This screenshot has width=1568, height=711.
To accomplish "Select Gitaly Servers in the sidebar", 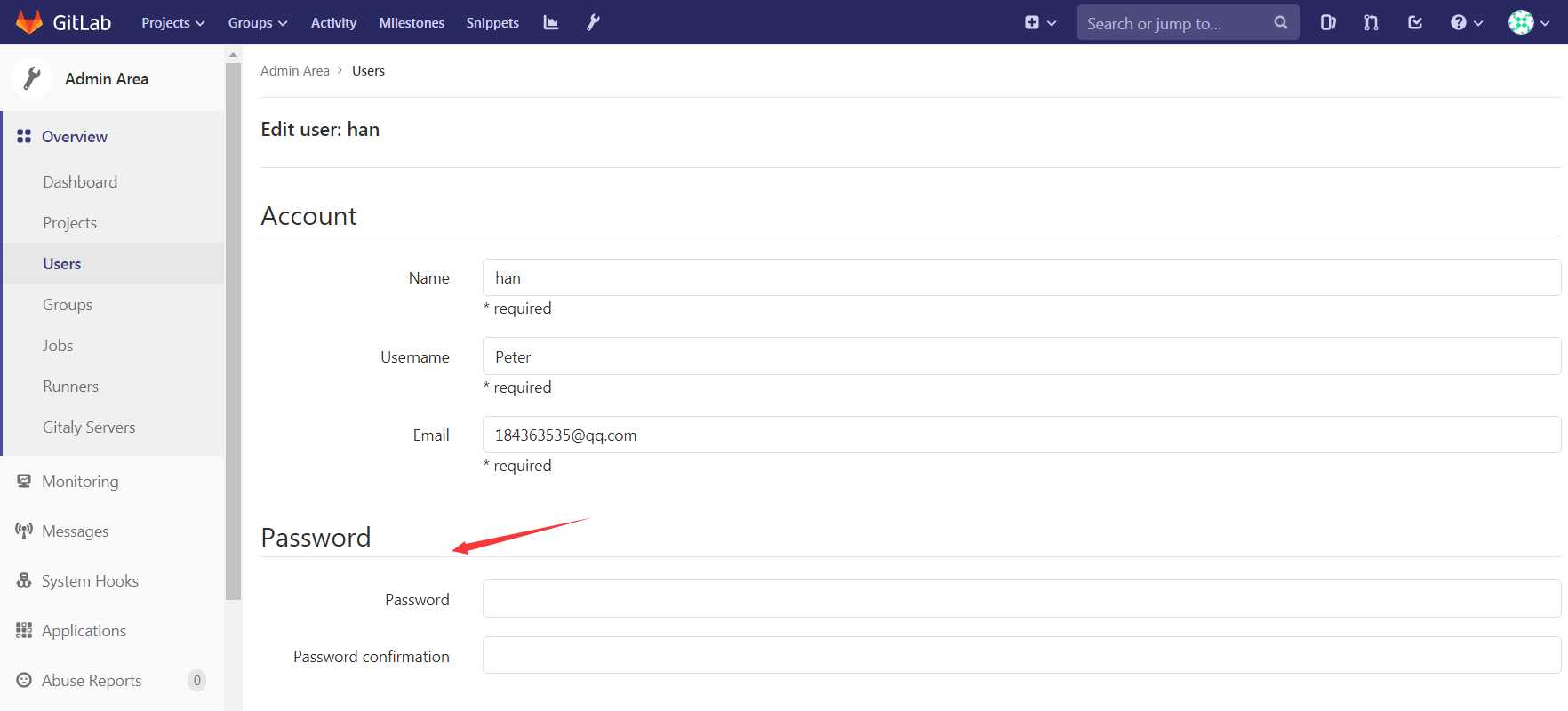I will click(x=89, y=427).
